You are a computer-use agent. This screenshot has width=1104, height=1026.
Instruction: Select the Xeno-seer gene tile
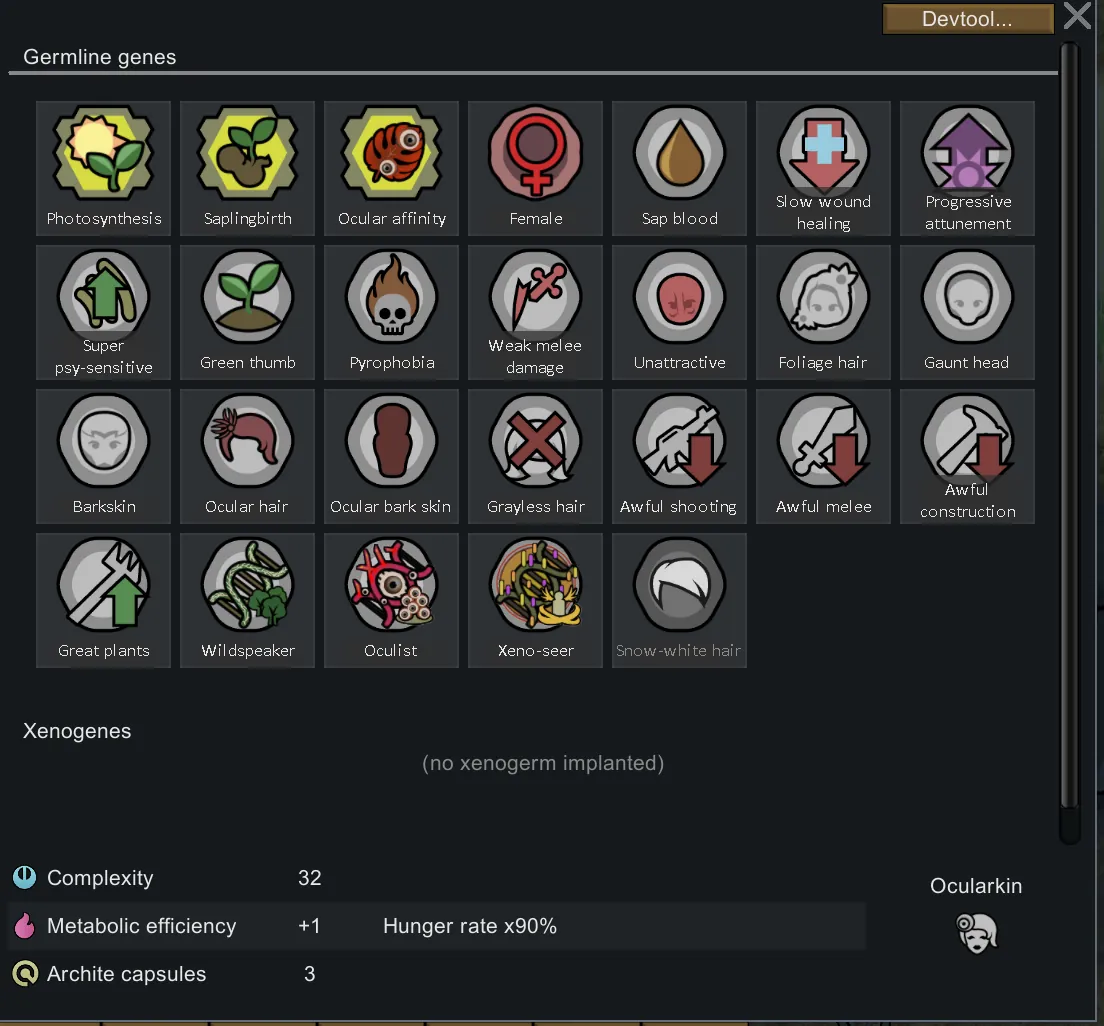click(535, 601)
